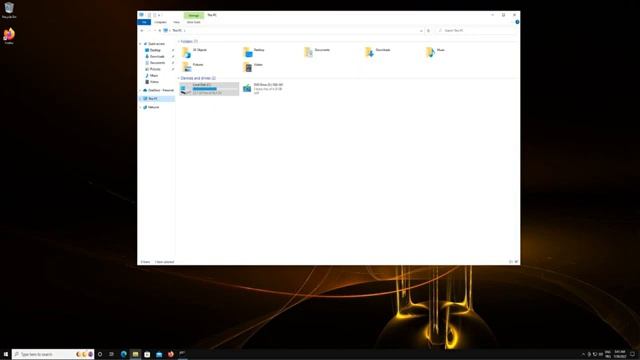Open the View ribbon tab
Viewport: 640px width, 360px height.
(176, 22)
